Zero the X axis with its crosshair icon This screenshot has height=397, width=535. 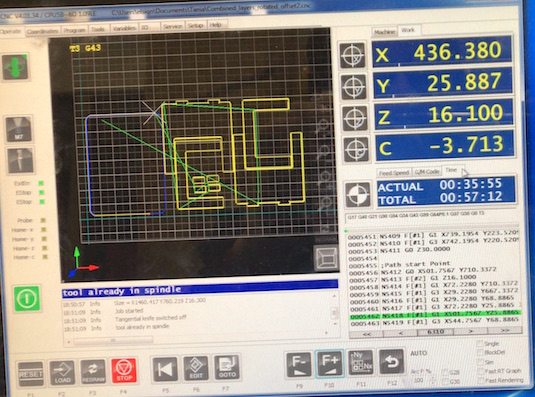pyautogui.click(x=352, y=55)
